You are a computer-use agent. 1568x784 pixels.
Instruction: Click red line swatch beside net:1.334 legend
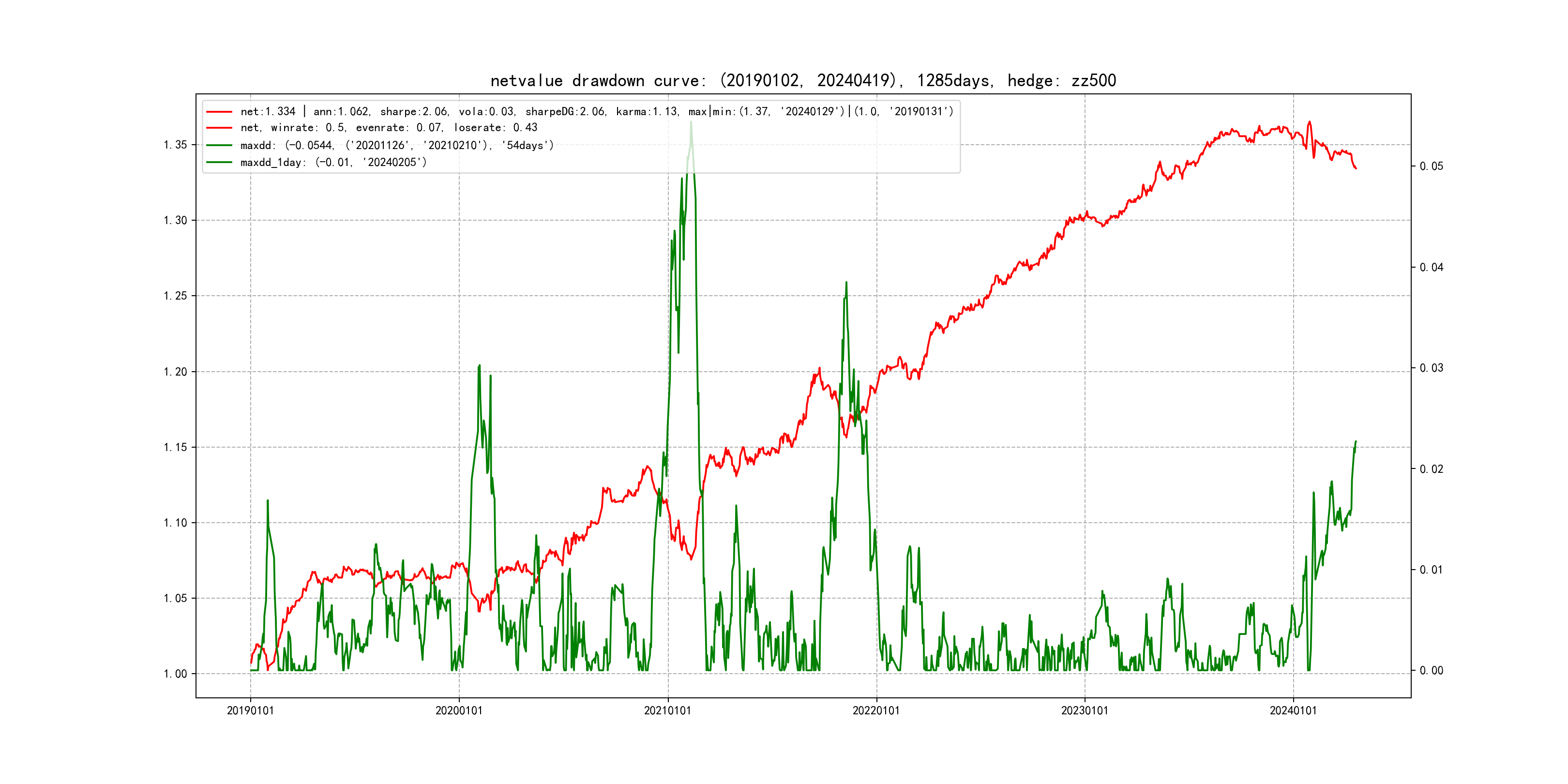pos(219,112)
